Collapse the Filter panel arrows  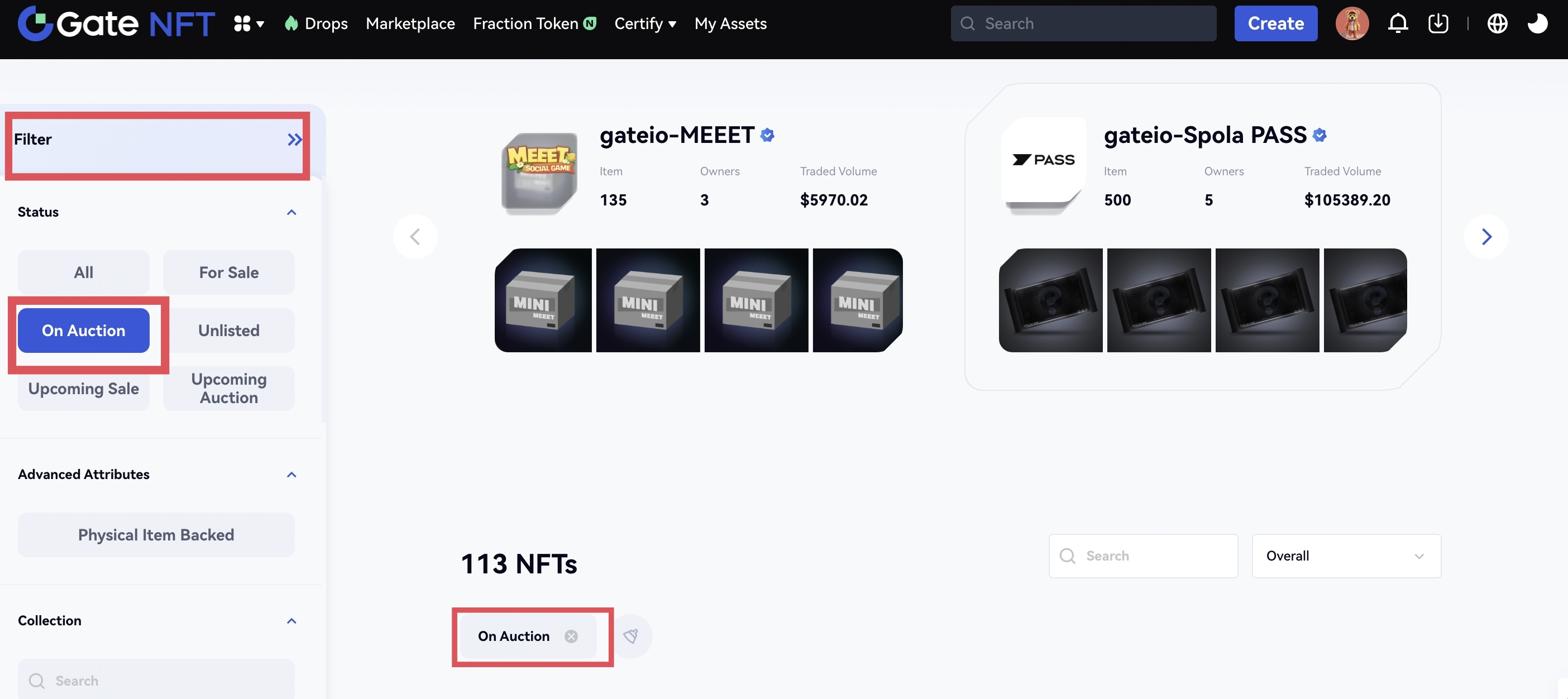(x=295, y=140)
